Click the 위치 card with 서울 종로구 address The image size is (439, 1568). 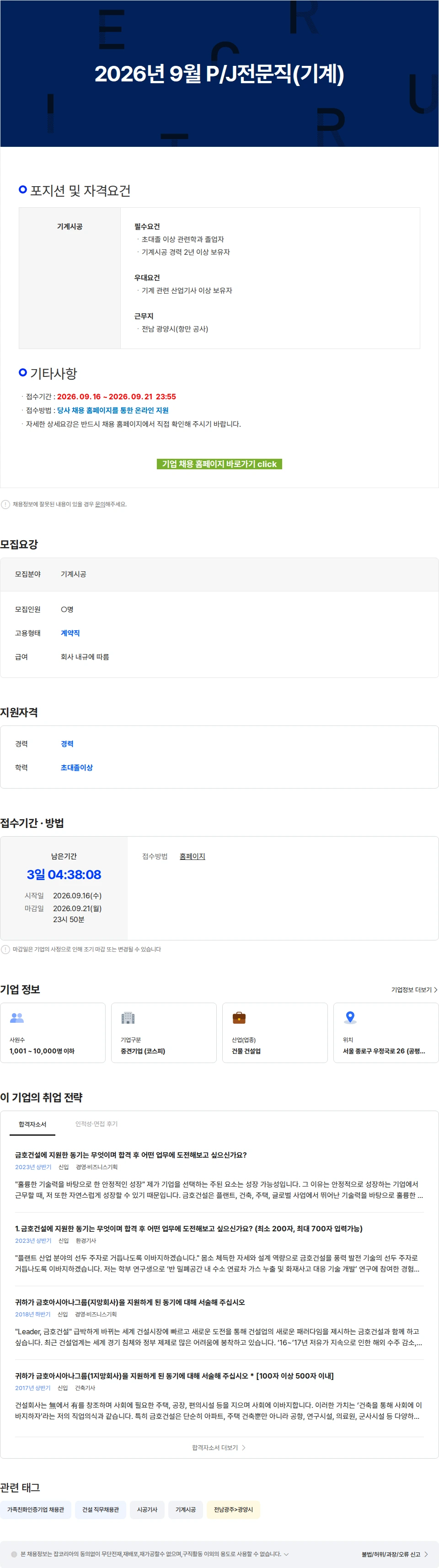(385, 1032)
